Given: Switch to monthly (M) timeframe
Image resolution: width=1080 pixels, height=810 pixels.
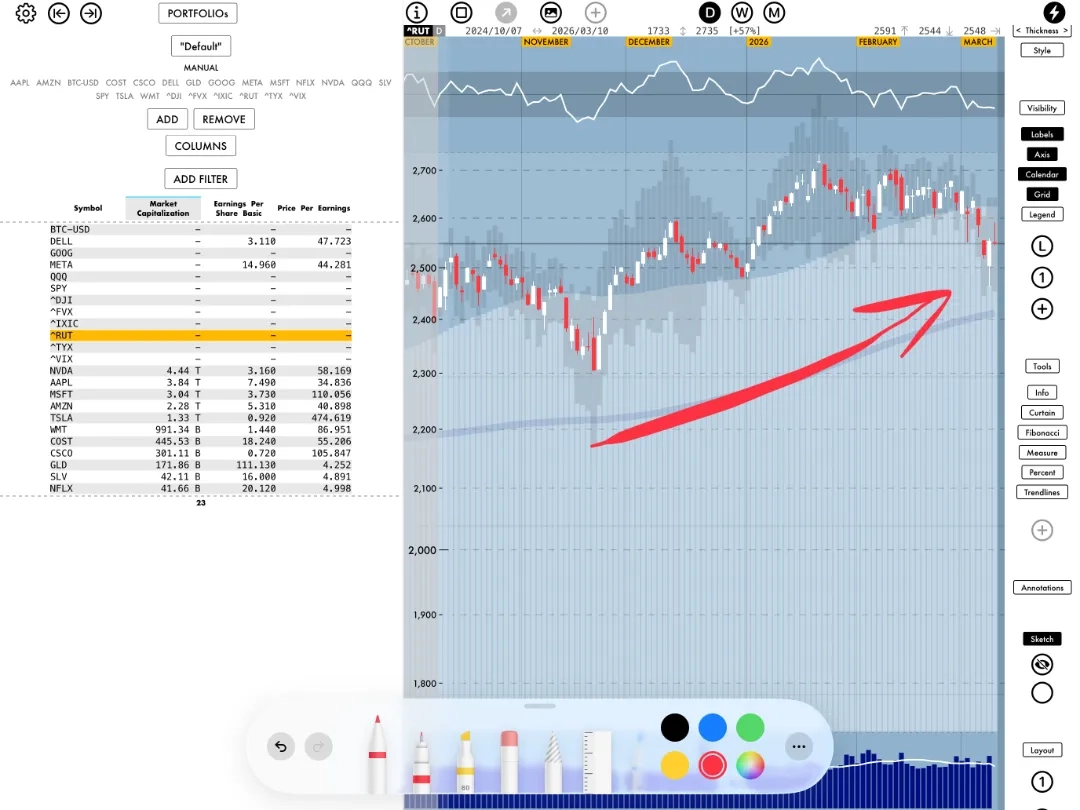Looking at the screenshot, I should click(x=774, y=12).
